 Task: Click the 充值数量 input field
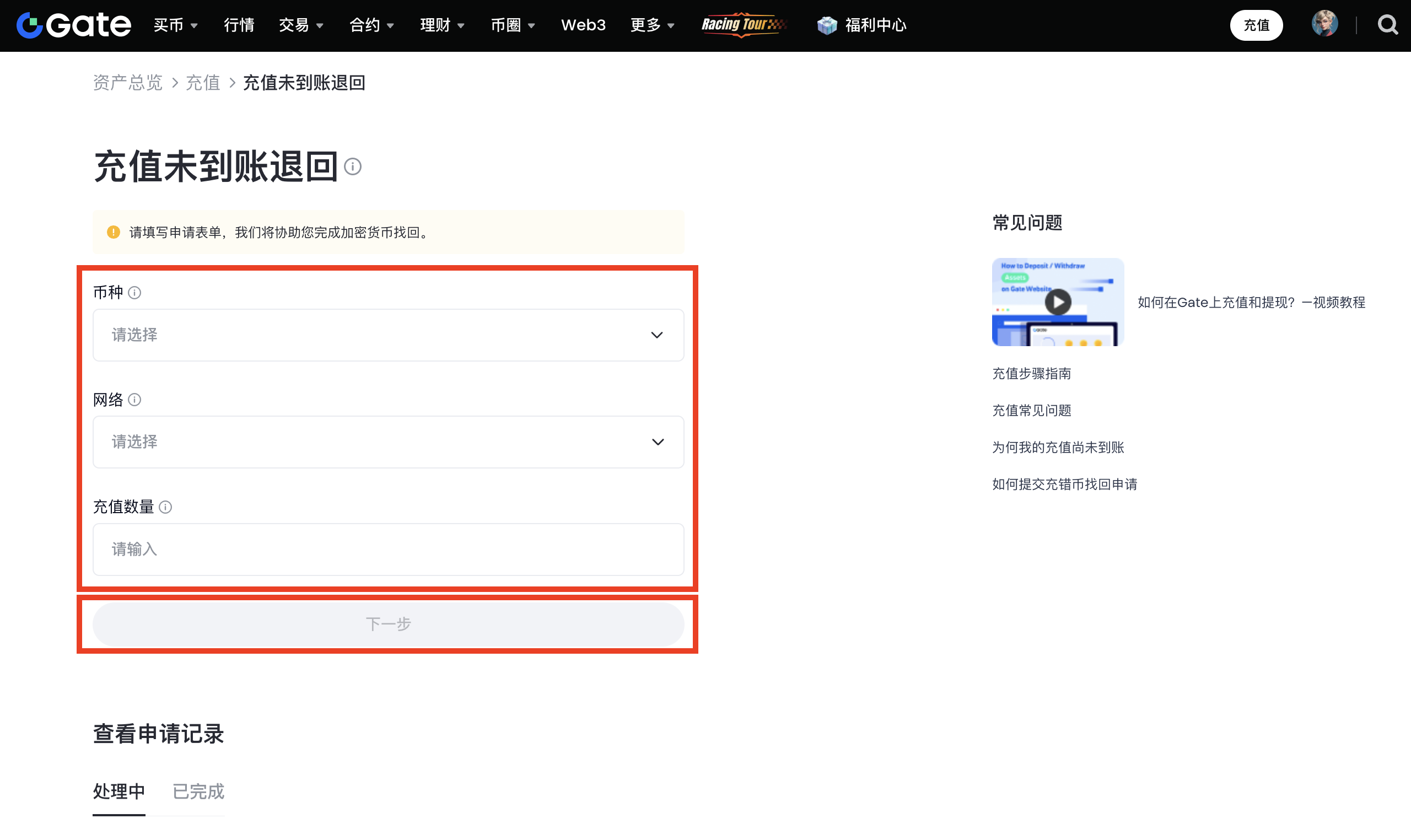point(388,549)
